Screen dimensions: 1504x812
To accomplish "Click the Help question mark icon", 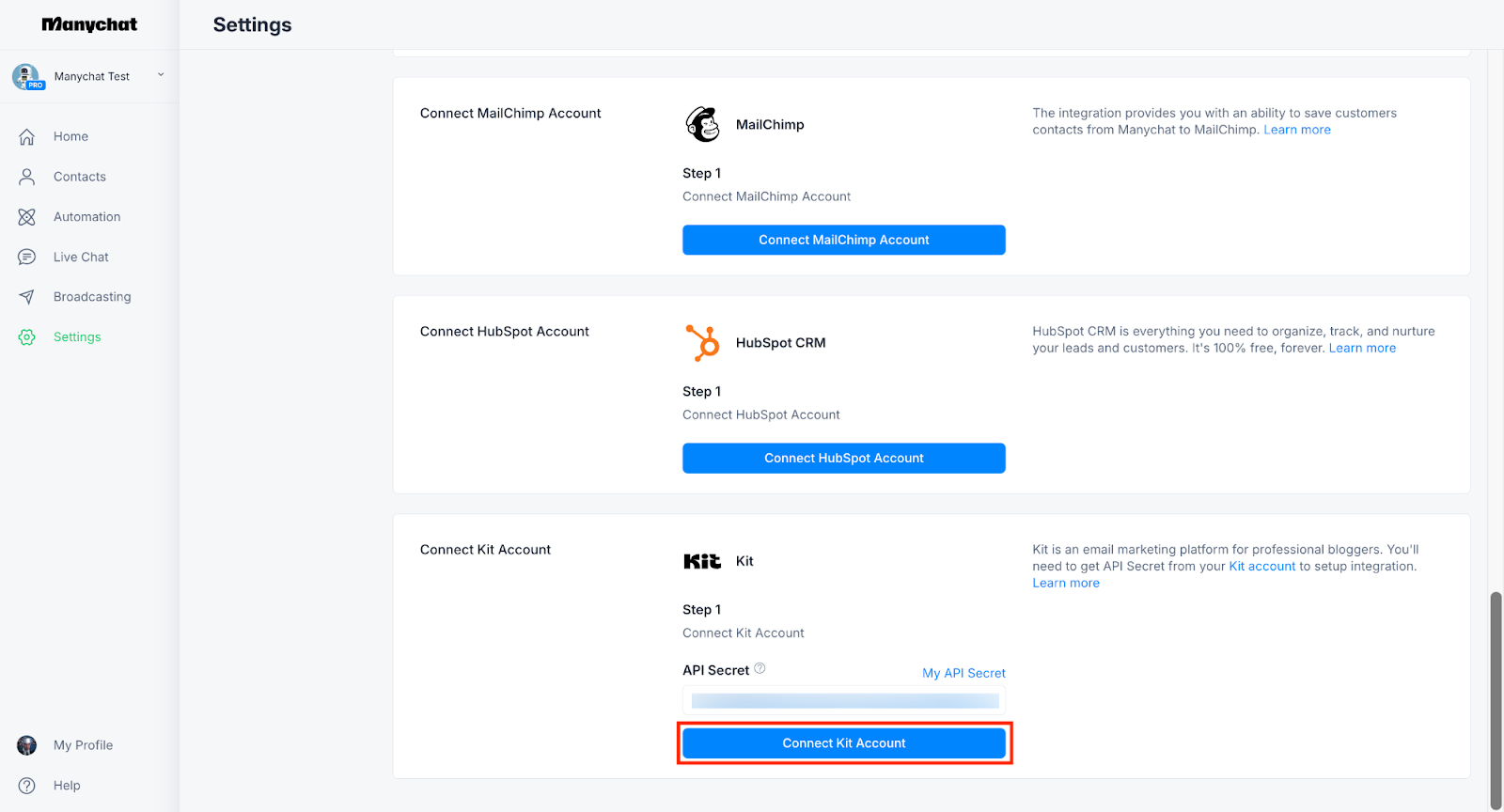I will [26, 786].
